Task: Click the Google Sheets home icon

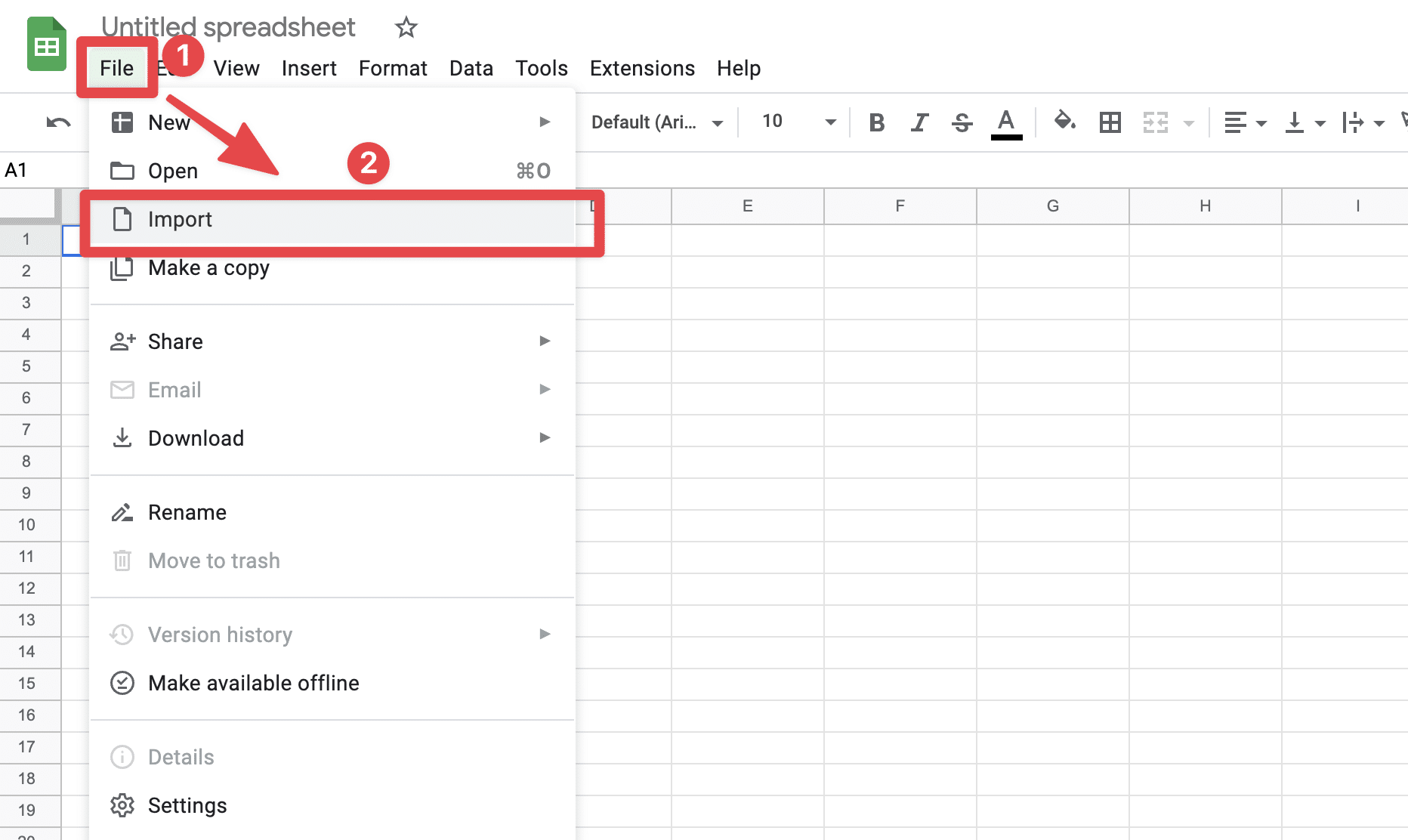Action: (47, 44)
